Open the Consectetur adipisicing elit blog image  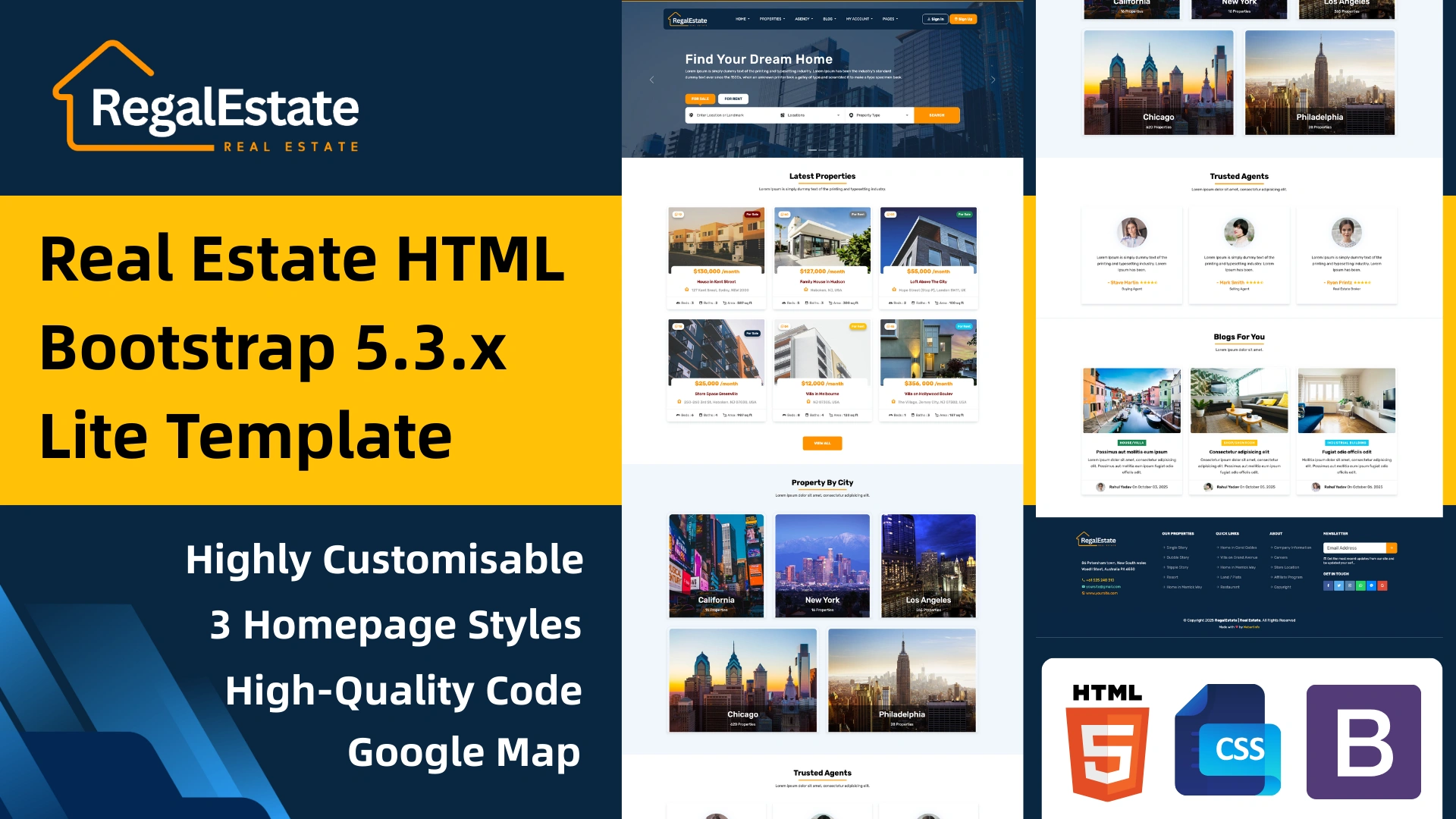pos(1239,400)
